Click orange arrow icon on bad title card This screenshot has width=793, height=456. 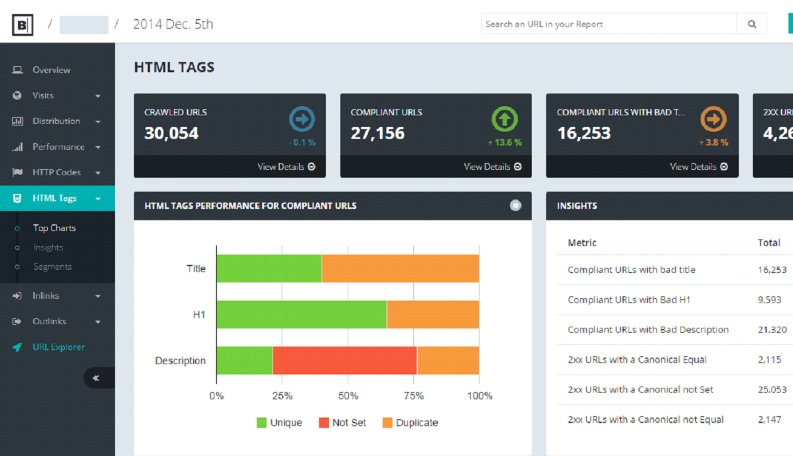(713, 119)
